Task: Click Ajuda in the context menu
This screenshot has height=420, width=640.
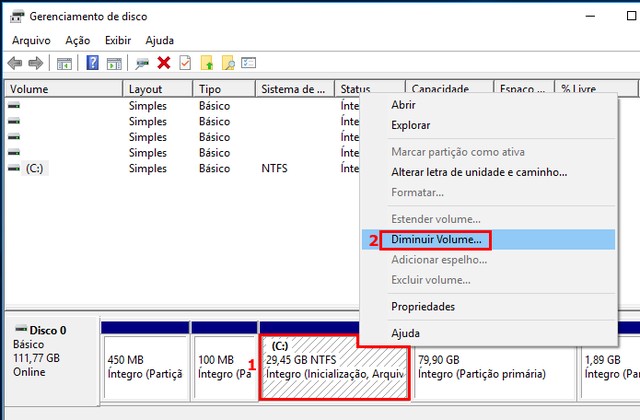Action: pyautogui.click(x=488, y=333)
